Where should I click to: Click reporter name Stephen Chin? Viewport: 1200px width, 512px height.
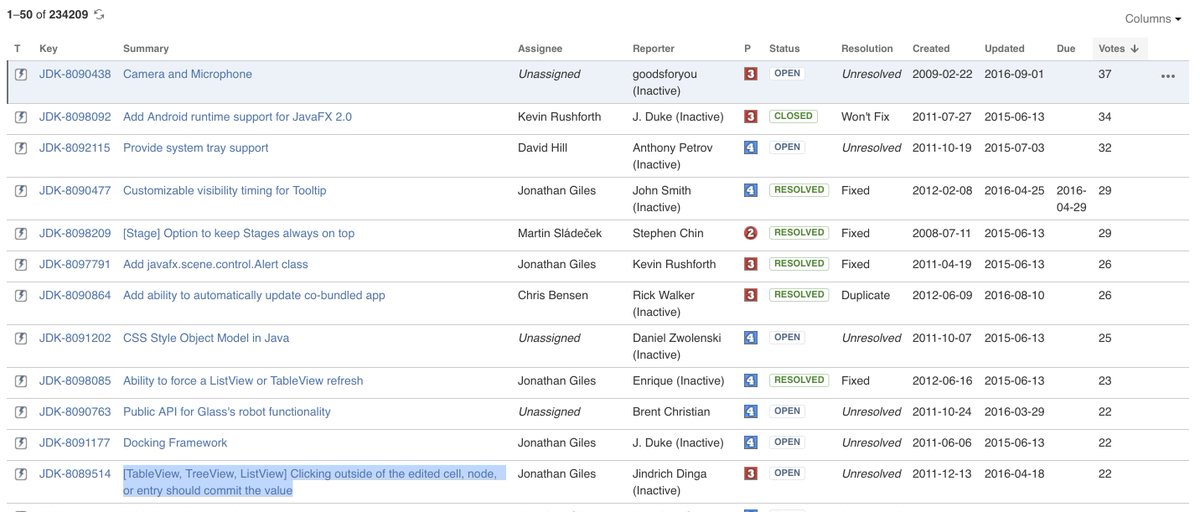pos(668,234)
